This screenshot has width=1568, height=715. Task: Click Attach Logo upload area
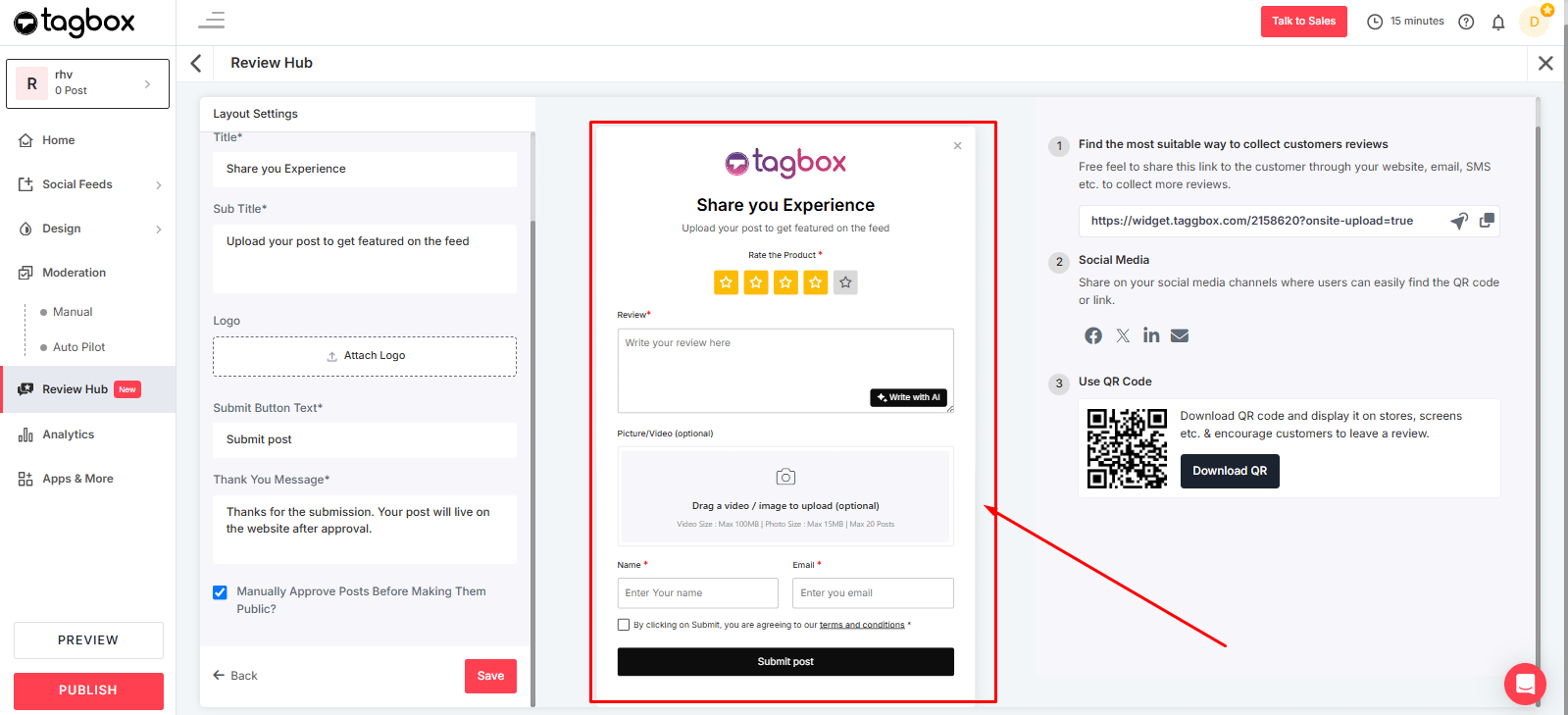tap(365, 356)
